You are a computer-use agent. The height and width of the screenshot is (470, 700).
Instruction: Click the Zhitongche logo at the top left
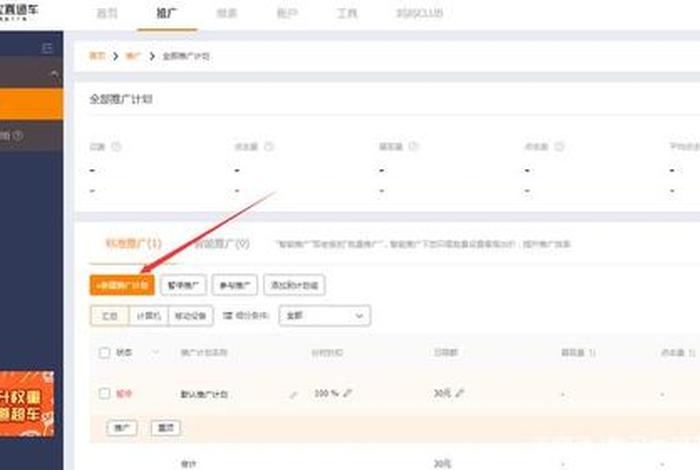click(19, 11)
